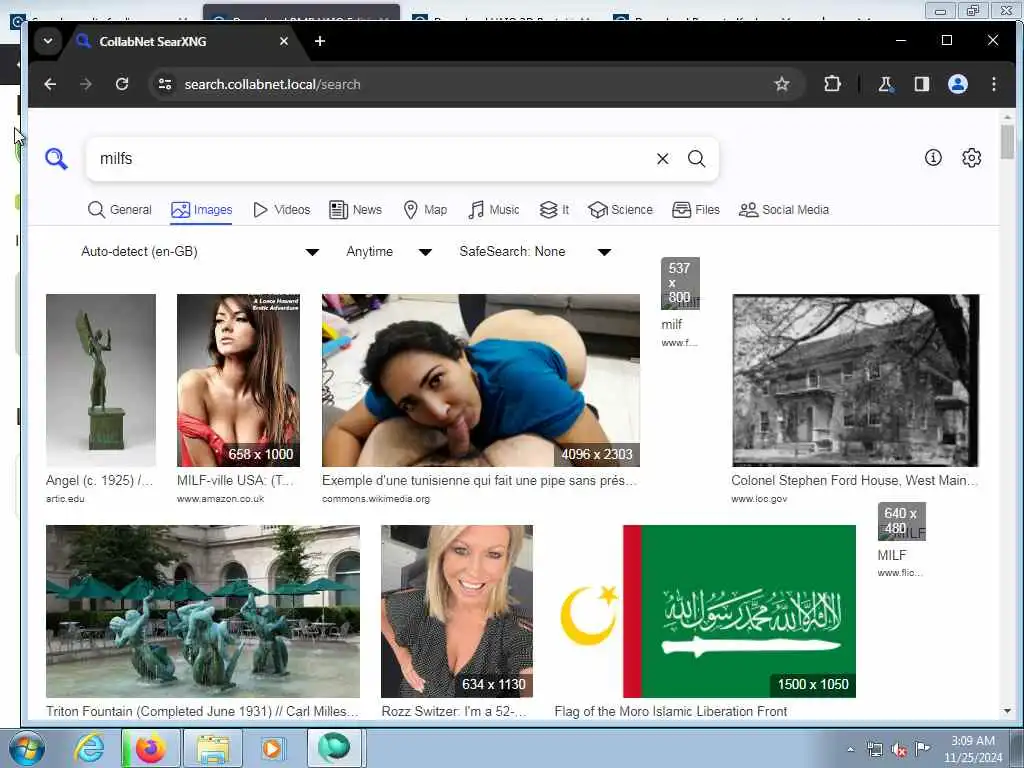Click the network tray icon
Viewport: 1024px width, 768px height.
pyautogui.click(x=874, y=750)
